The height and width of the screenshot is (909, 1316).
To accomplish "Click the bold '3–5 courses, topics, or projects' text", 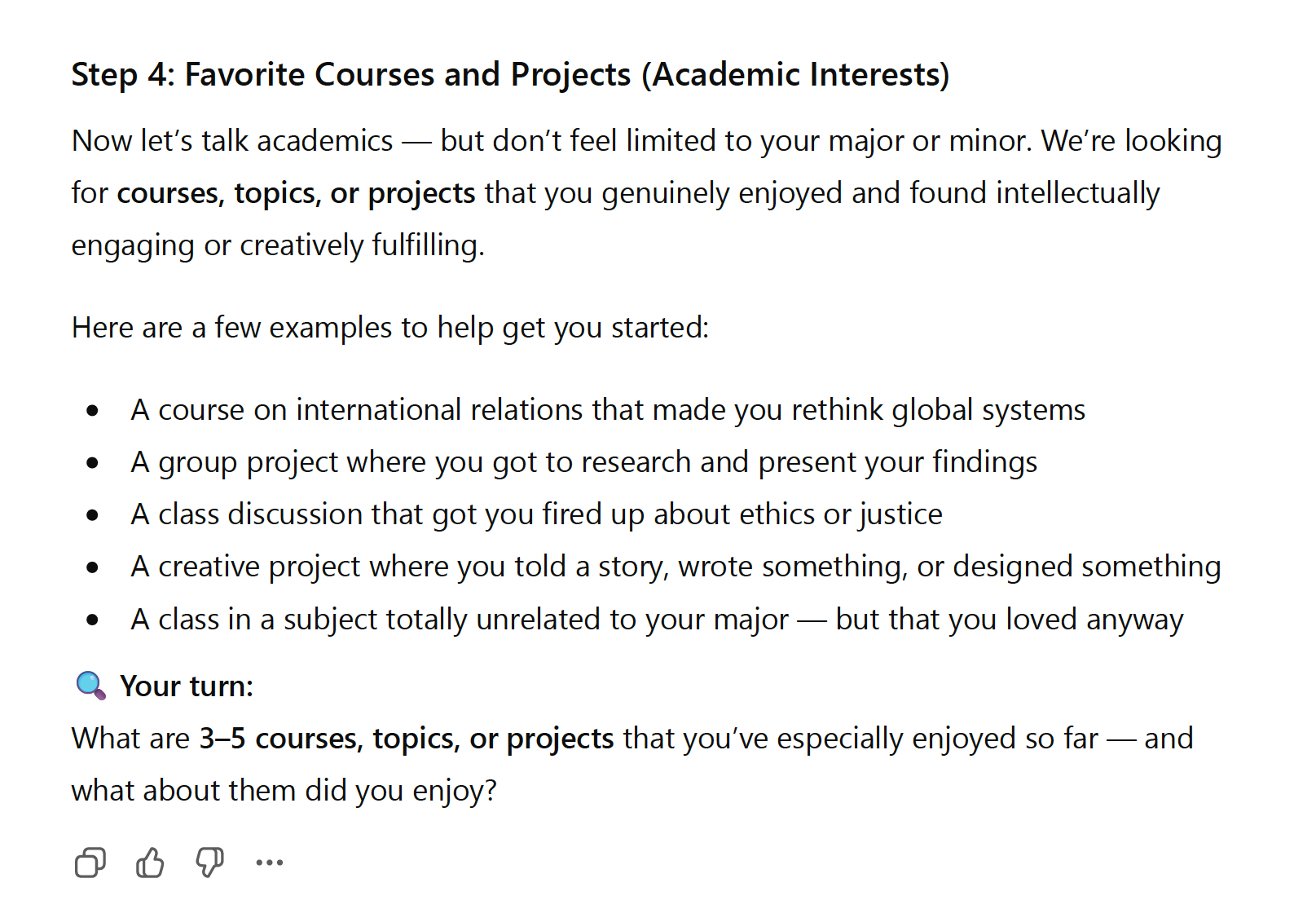I will pos(407,739).
